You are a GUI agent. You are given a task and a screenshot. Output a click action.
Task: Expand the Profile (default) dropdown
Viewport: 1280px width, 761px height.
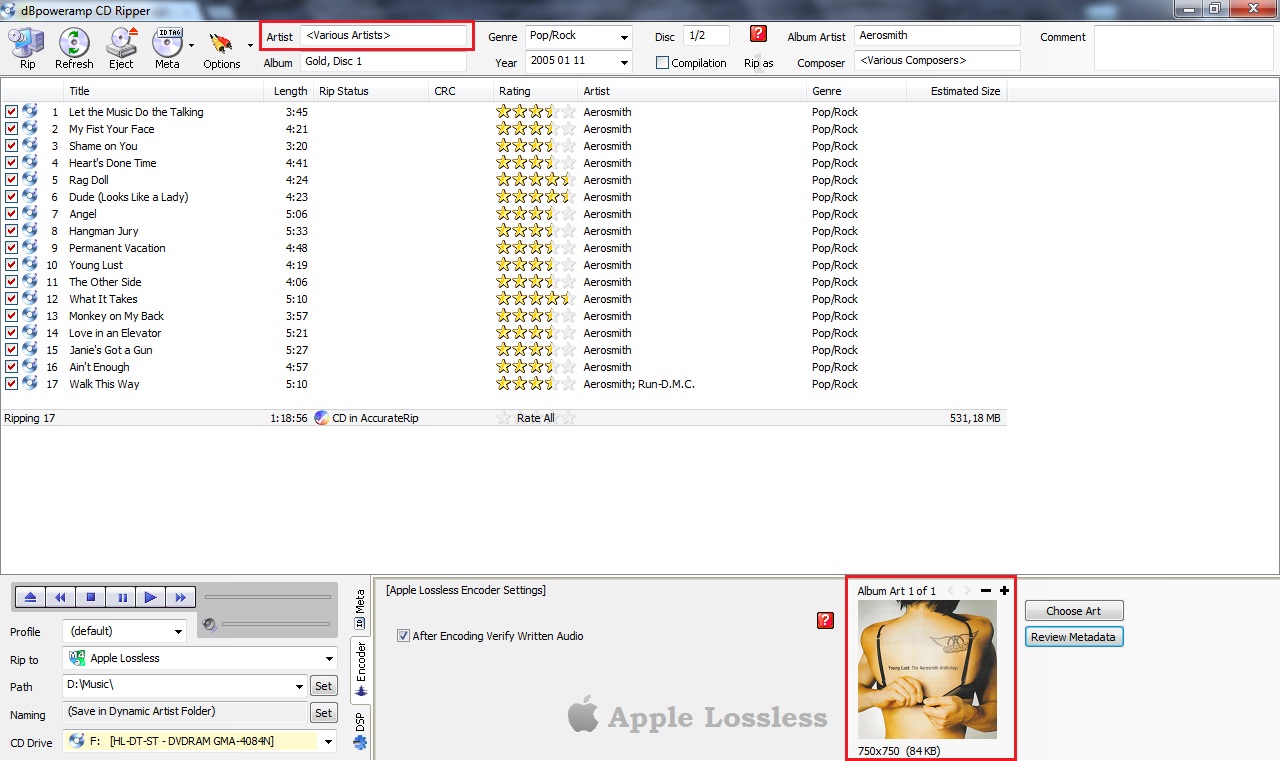click(x=178, y=632)
